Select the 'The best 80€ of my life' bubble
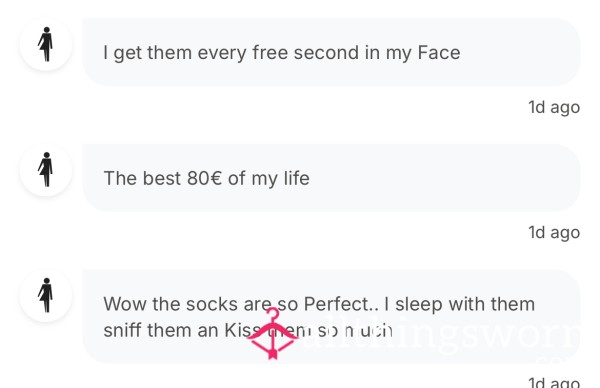The height and width of the screenshot is (388, 600). coord(331,178)
